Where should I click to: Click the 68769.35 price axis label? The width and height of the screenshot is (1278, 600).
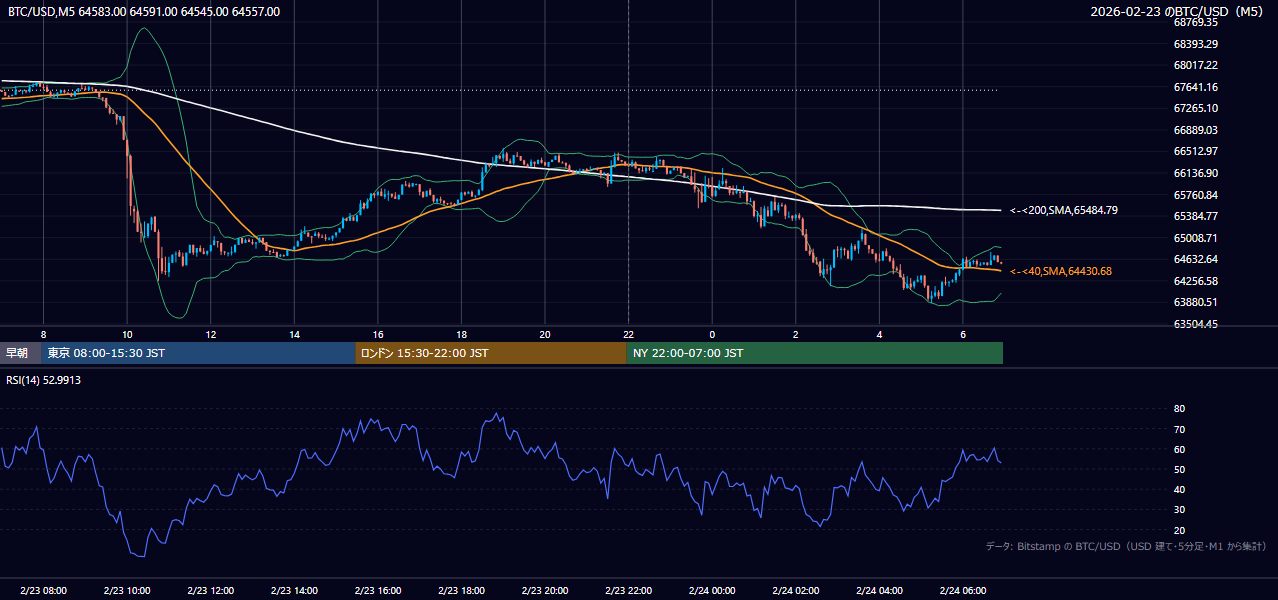click(1196, 22)
